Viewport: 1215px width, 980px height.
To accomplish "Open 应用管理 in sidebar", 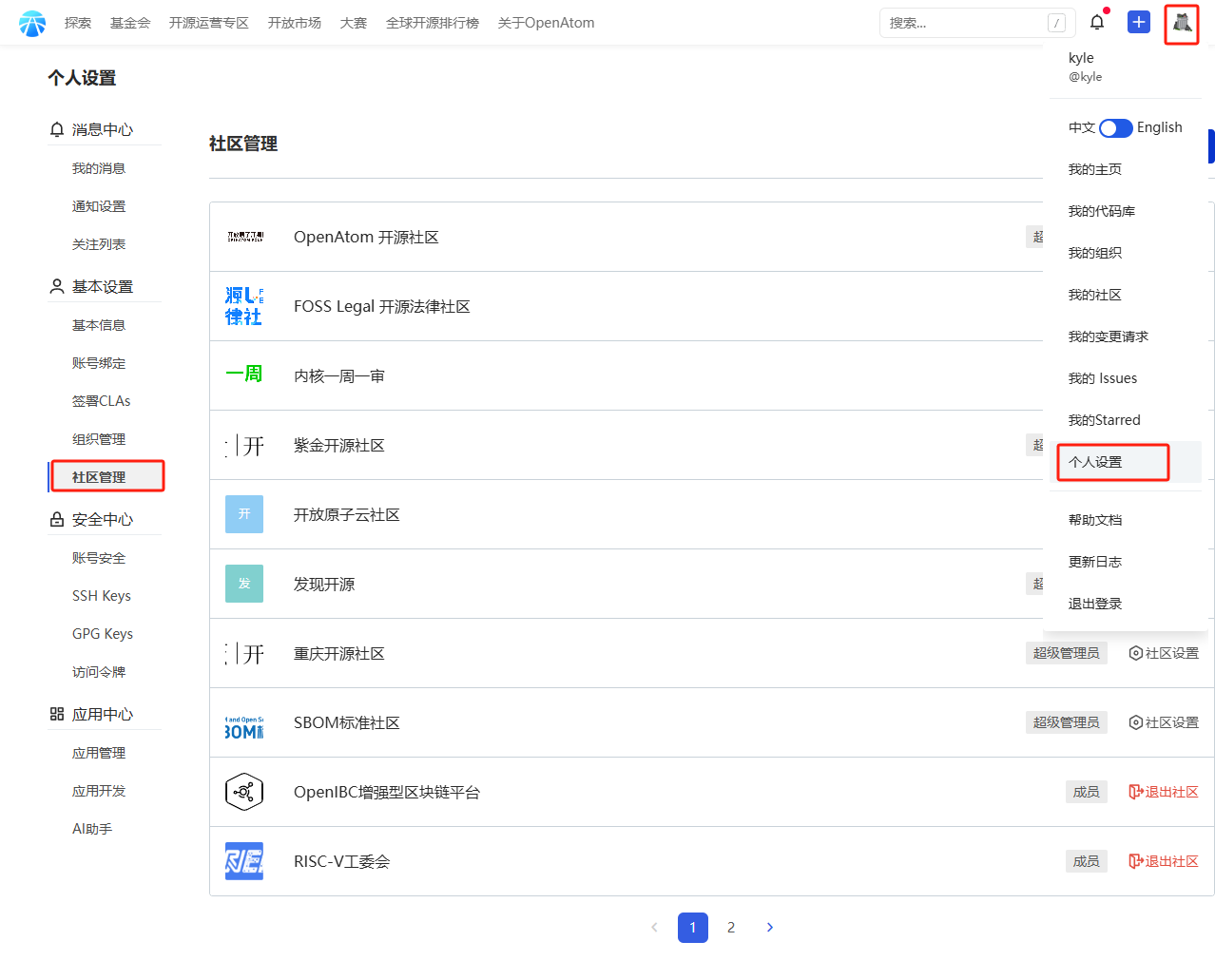I will [x=99, y=753].
